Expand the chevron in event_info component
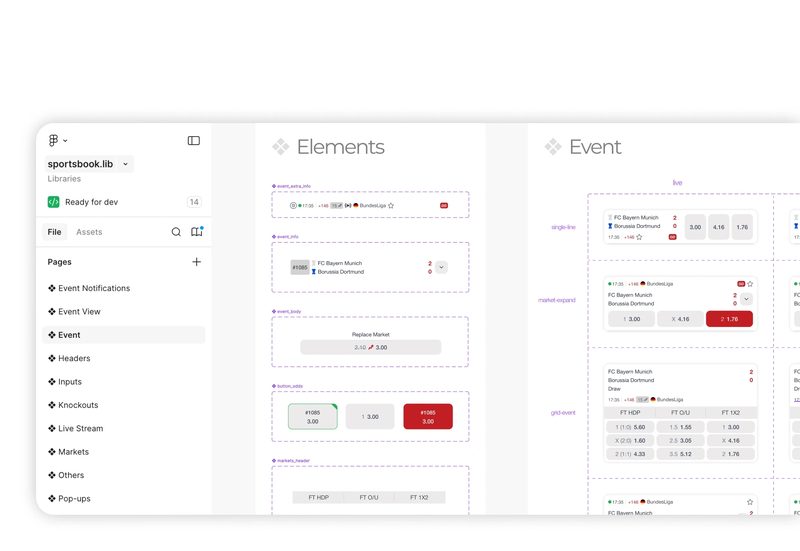The image size is (800, 551). click(441, 267)
